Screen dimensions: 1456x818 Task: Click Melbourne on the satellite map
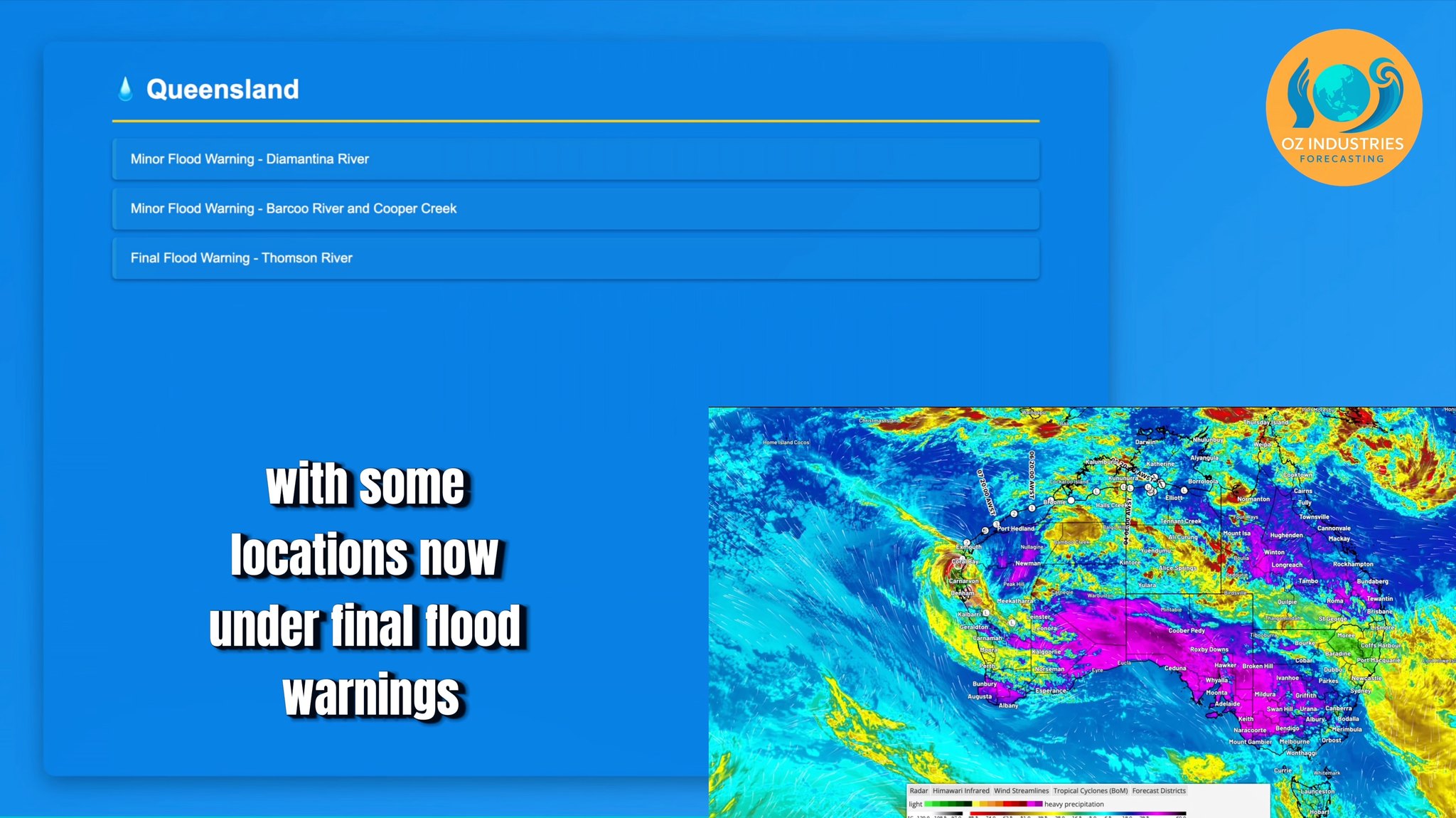coord(1294,741)
